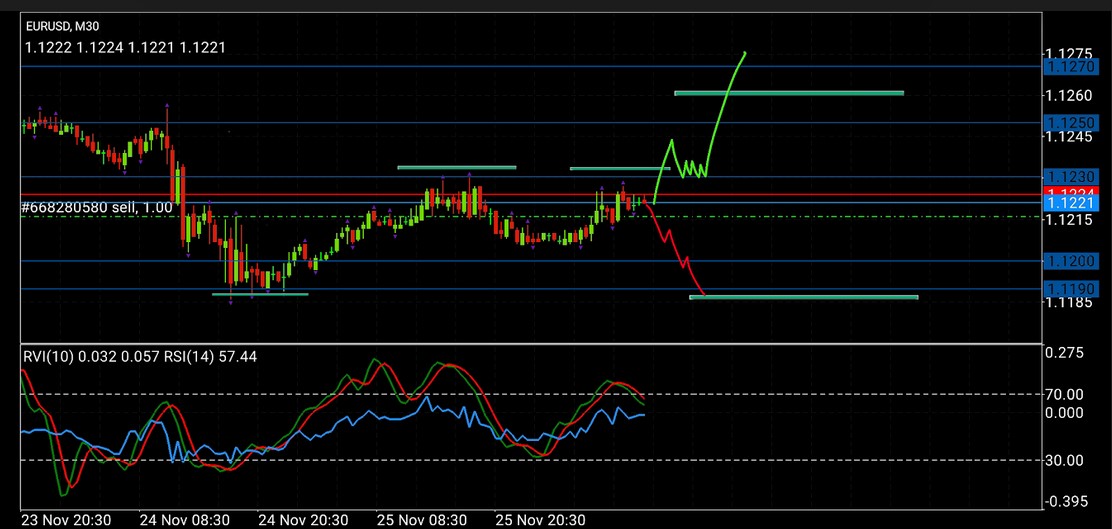Image resolution: width=1112 pixels, height=529 pixels.
Task: Click the 1.1221 current price tag
Action: click(x=1071, y=203)
